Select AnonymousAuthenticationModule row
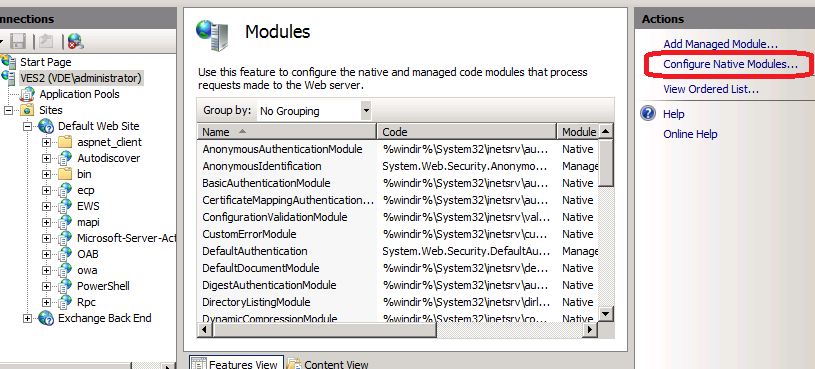 pyautogui.click(x=398, y=149)
